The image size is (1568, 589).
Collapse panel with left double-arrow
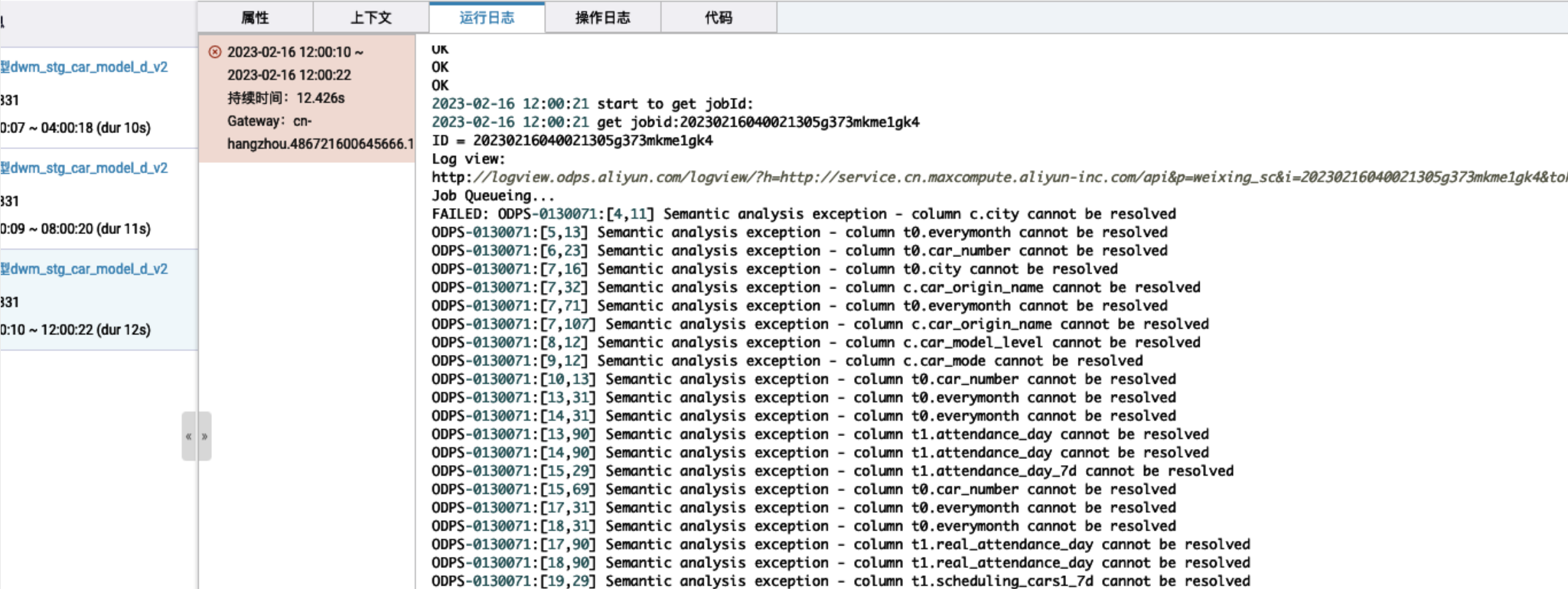point(188,436)
